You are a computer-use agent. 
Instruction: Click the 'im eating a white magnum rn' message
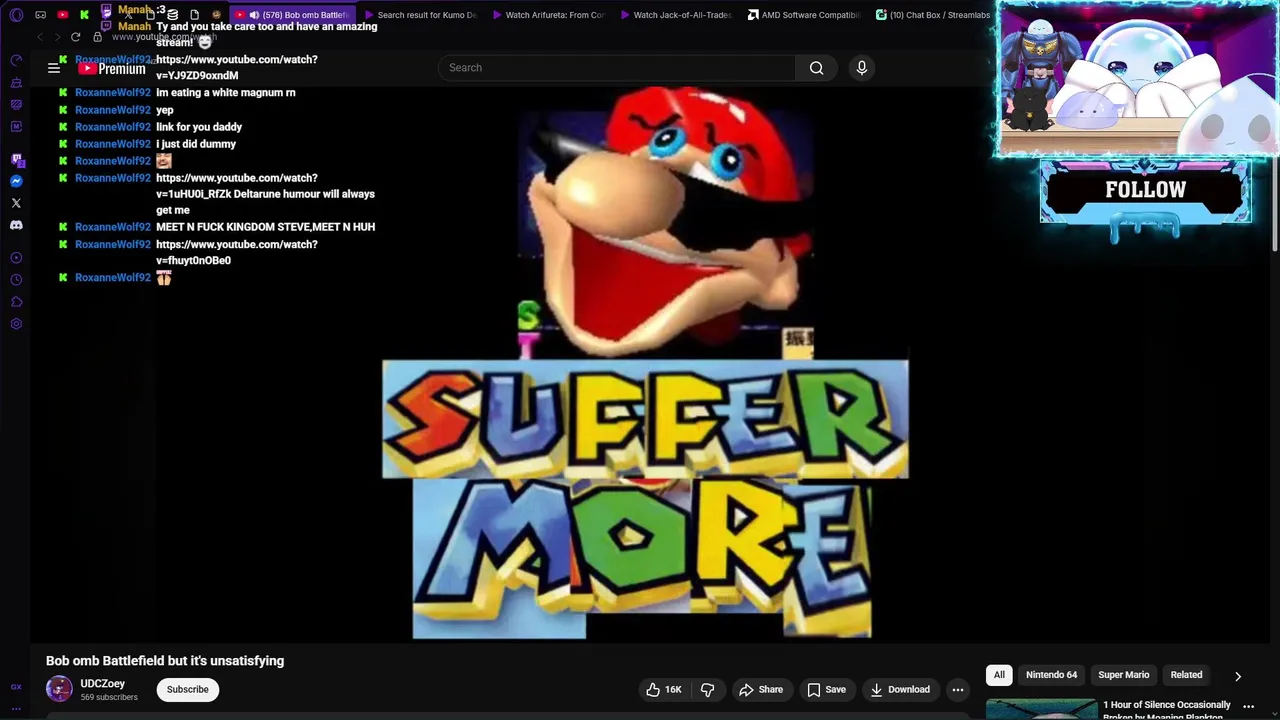tap(226, 93)
